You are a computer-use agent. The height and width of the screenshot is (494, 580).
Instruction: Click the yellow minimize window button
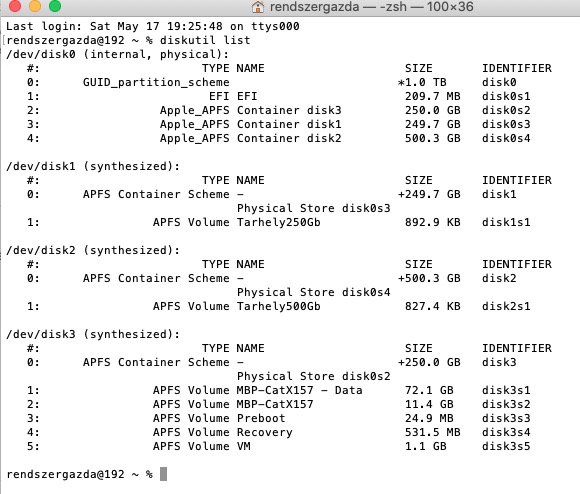(x=35, y=6)
